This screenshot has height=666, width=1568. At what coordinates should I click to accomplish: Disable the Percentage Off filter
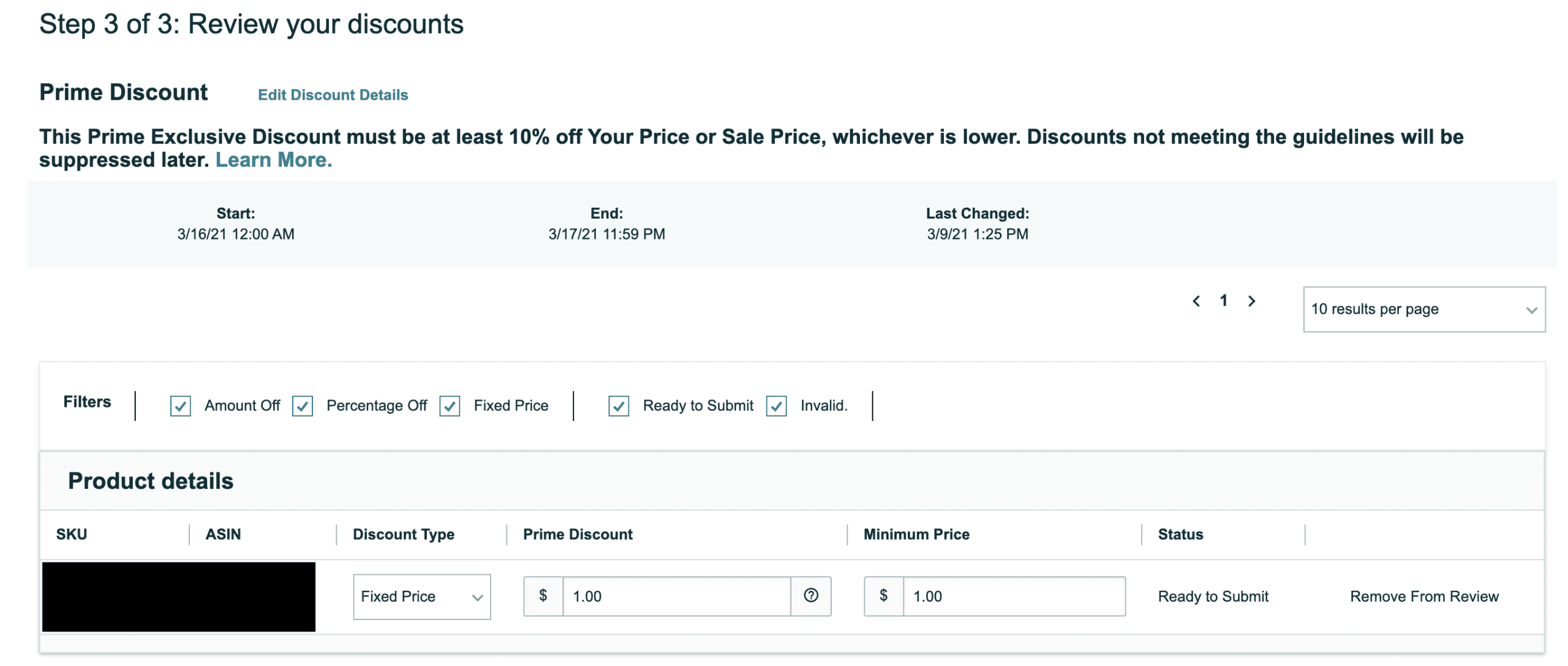tap(303, 406)
